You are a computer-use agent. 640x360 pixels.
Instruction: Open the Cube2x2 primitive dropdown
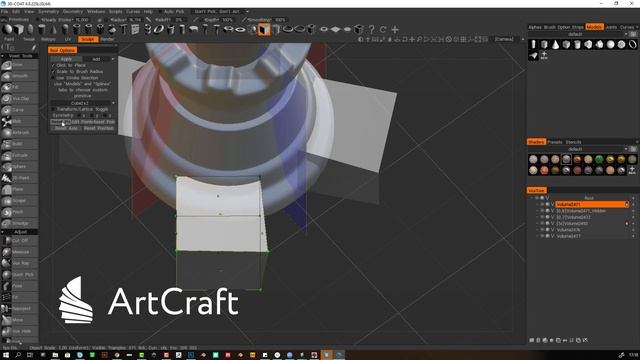[83, 103]
